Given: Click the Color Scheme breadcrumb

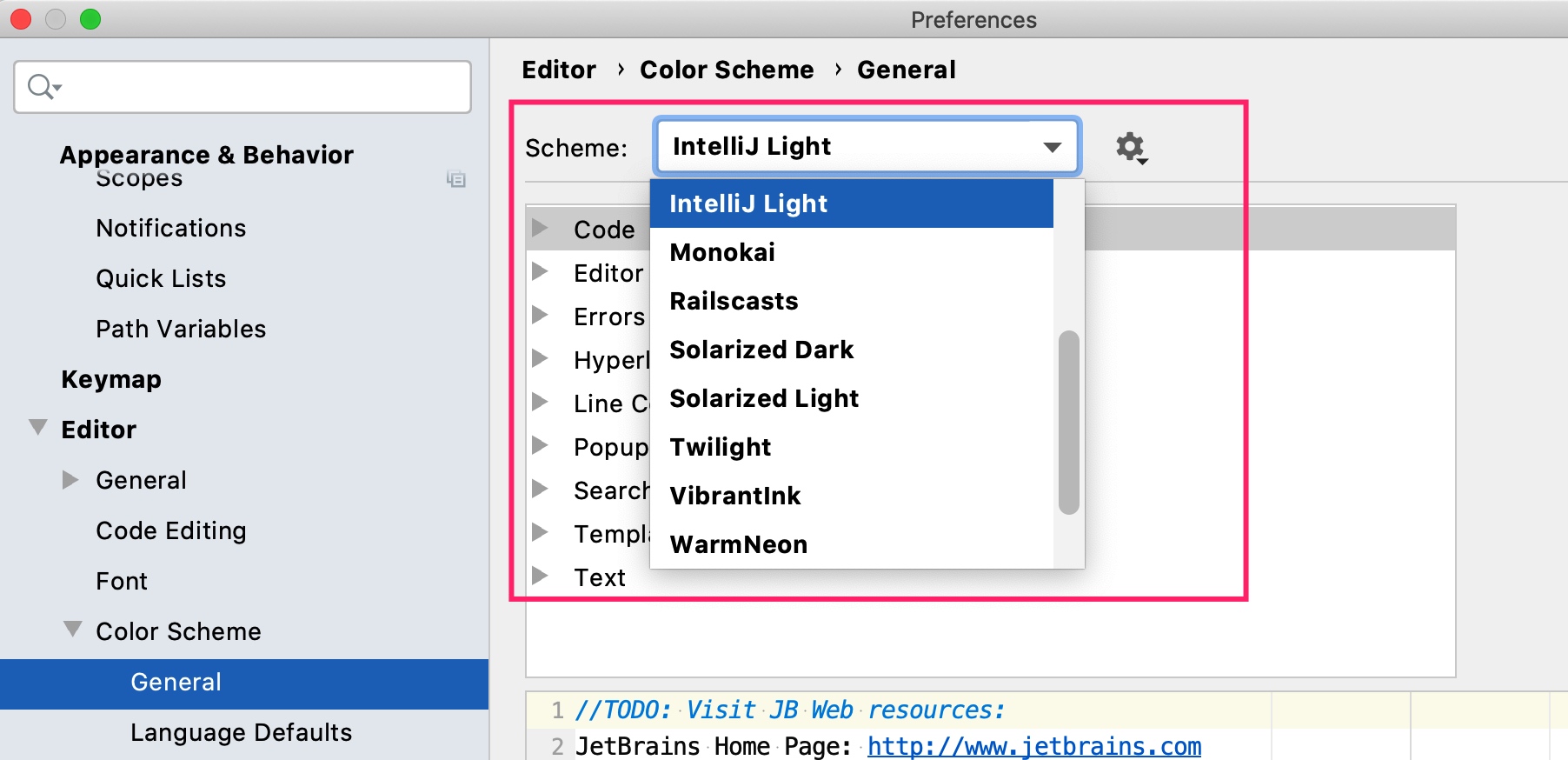Looking at the screenshot, I should 727,70.
